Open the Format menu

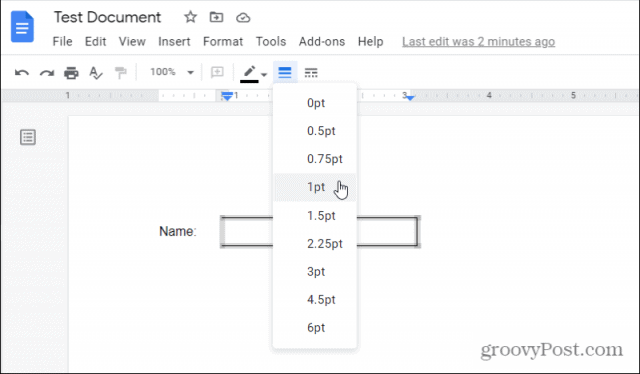tap(223, 42)
